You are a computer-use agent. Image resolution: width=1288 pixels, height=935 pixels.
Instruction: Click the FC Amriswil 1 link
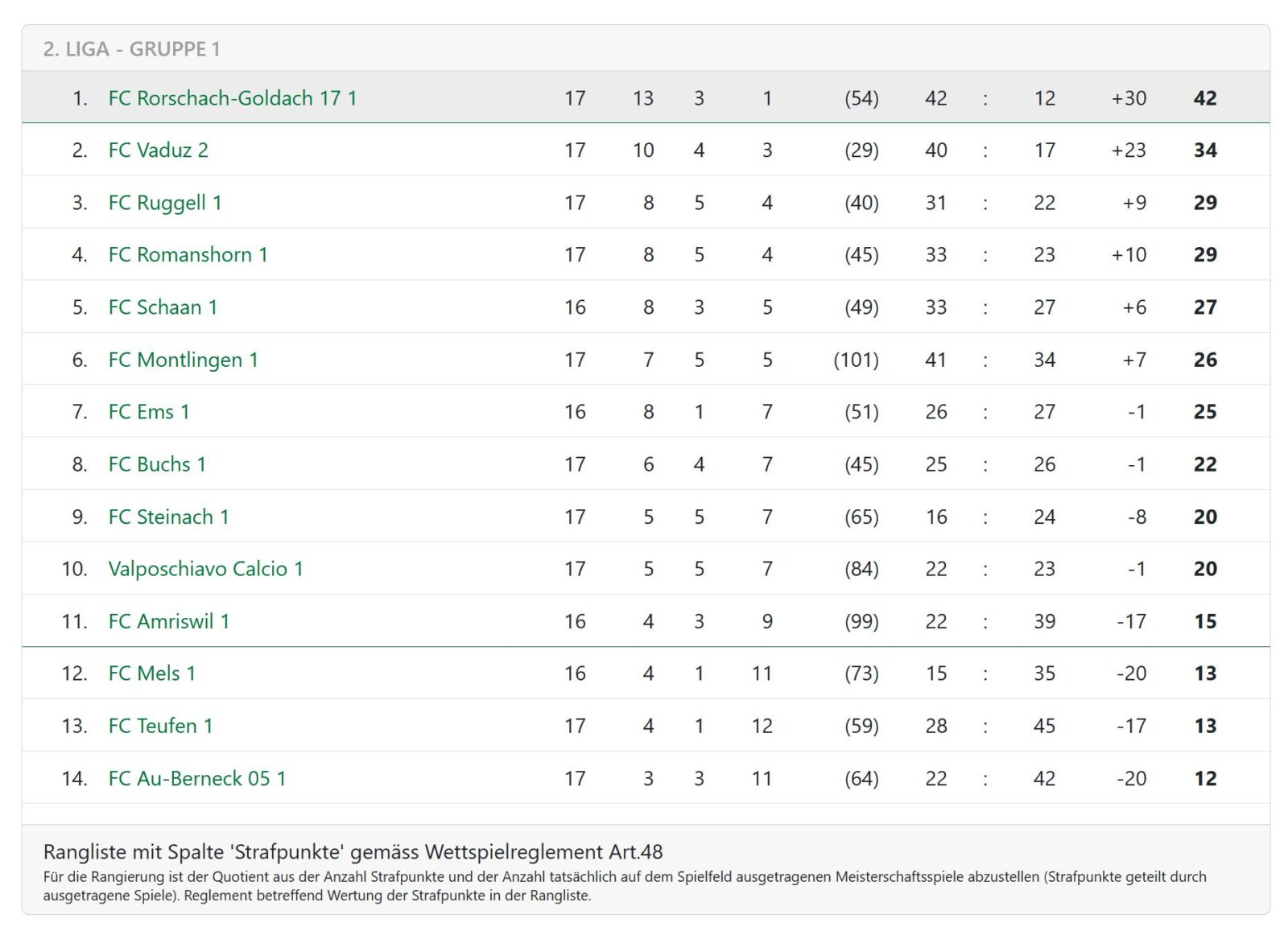point(168,621)
